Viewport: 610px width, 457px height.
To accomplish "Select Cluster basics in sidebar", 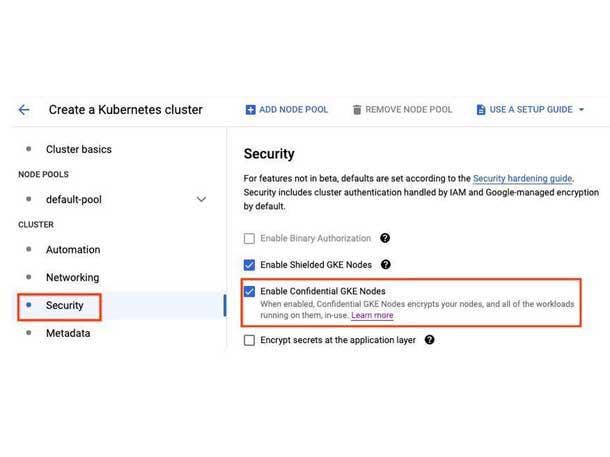I will [x=78, y=150].
